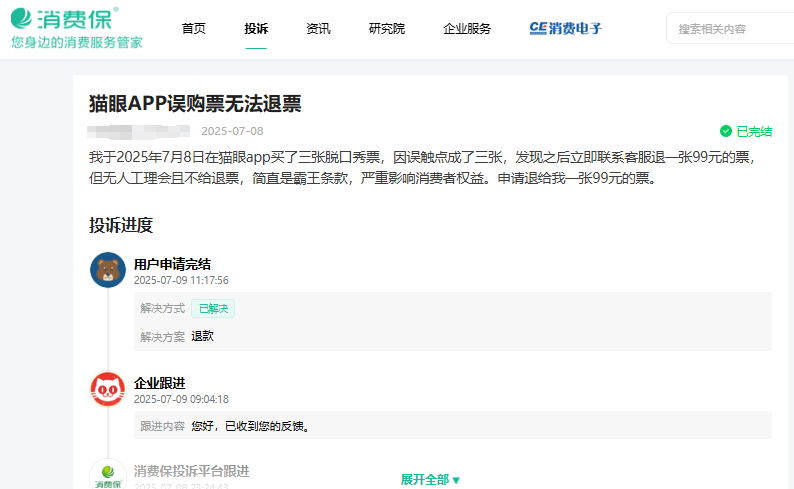Click the 解决方式 label

point(163,308)
